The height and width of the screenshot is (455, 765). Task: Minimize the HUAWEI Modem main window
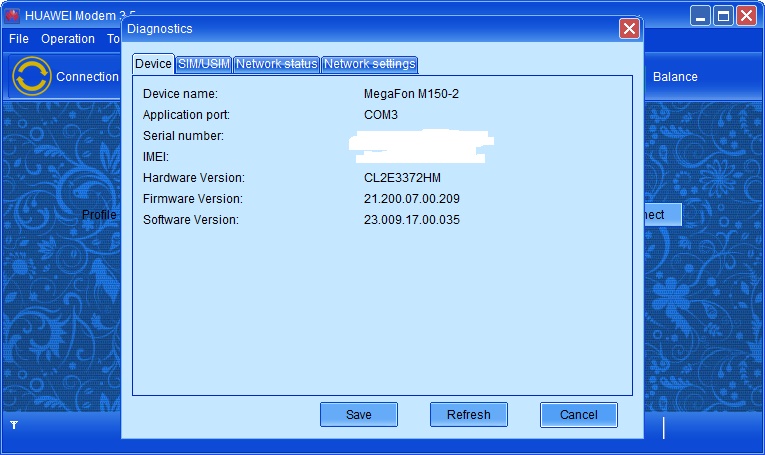(x=700, y=16)
